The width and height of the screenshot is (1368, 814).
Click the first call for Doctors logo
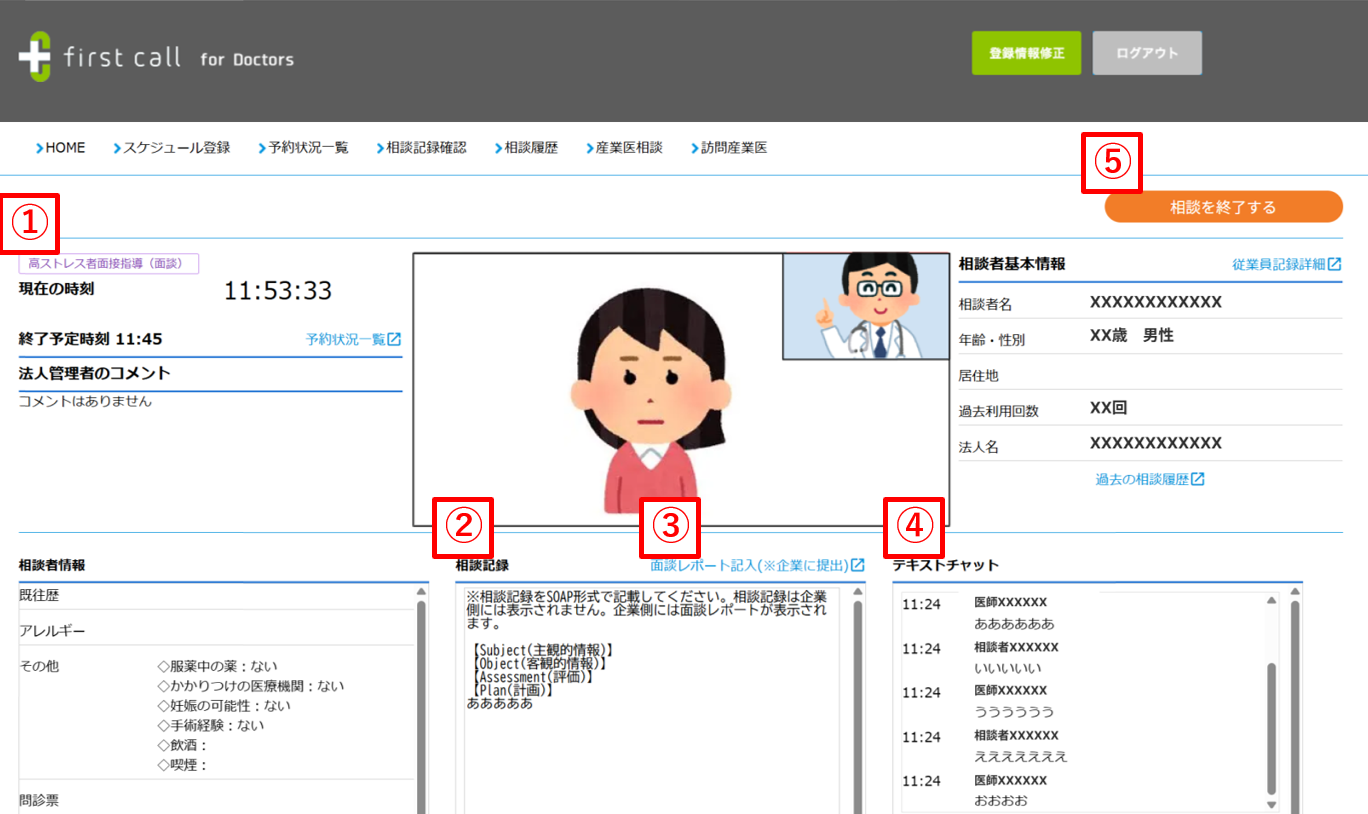(x=156, y=57)
